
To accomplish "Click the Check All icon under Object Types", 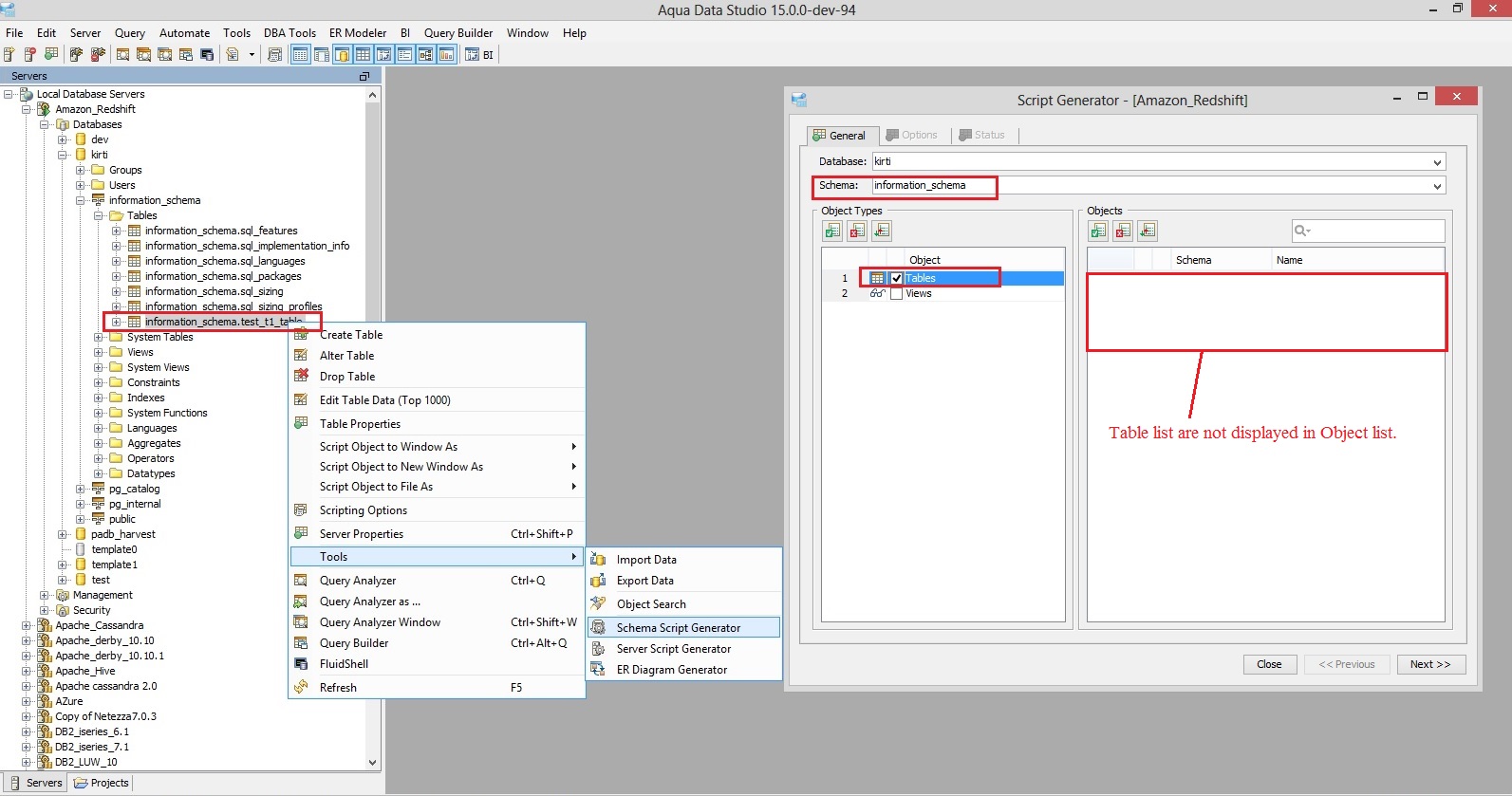I will click(x=832, y=231).
